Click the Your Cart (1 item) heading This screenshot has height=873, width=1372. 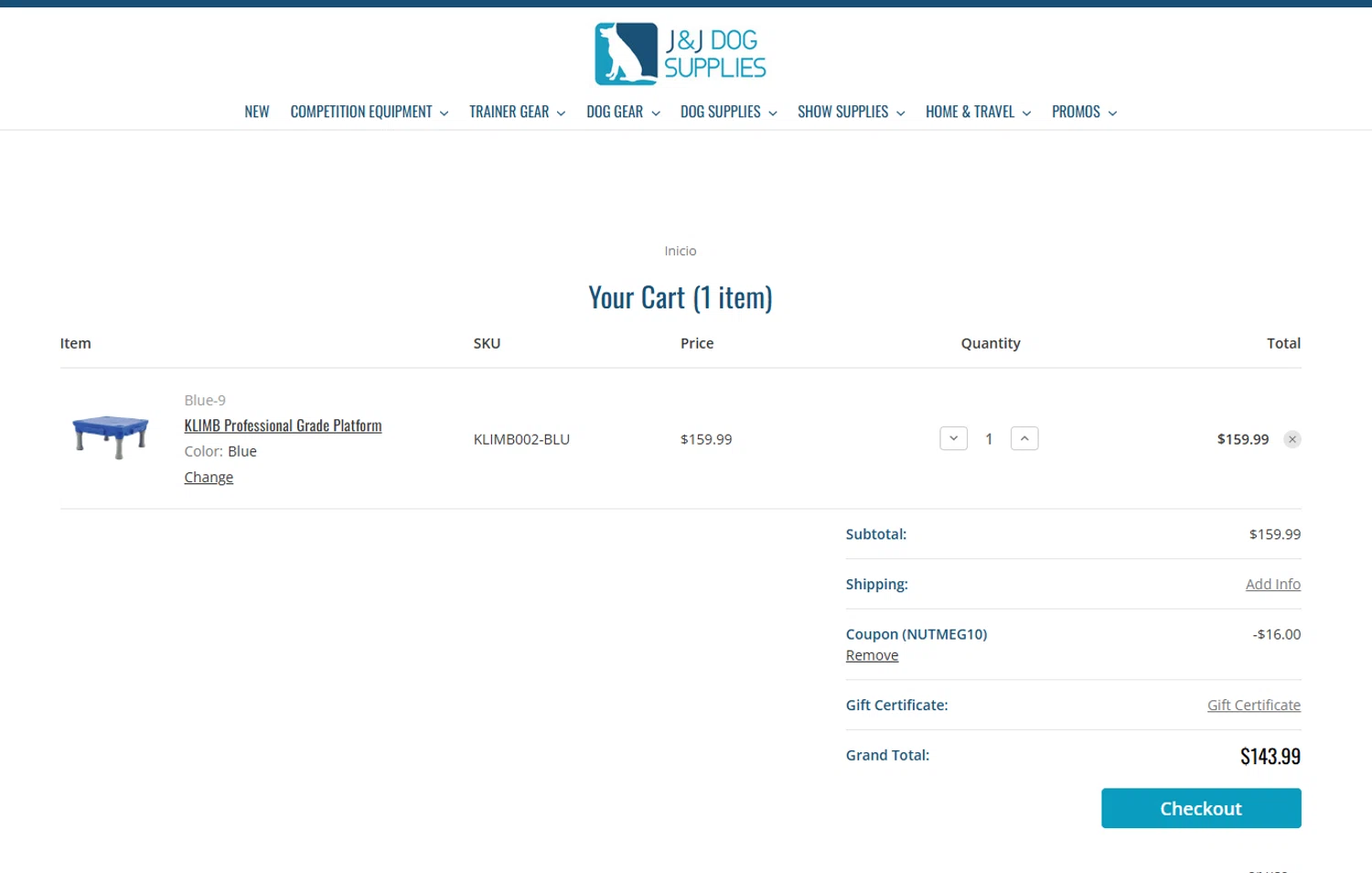(681, 297)
